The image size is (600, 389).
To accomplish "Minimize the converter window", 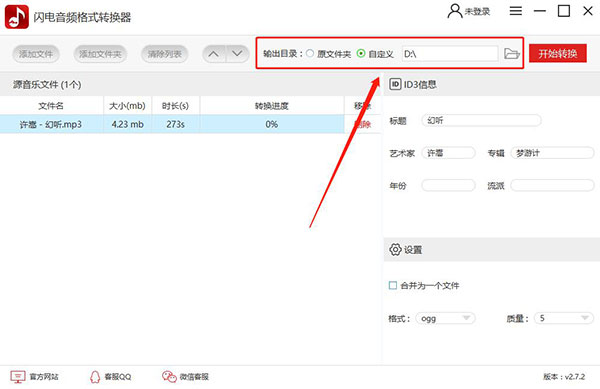I will tap(540, 11).
